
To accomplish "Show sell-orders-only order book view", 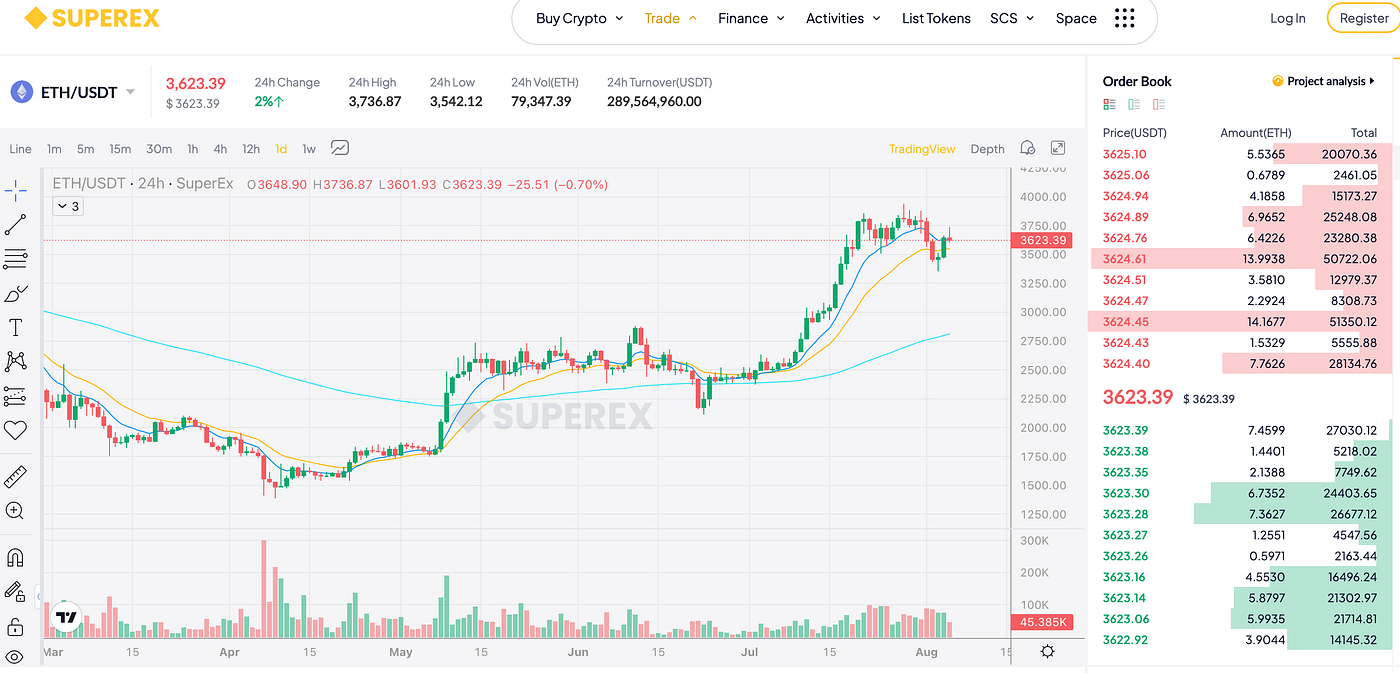I will coord(1159,104).
